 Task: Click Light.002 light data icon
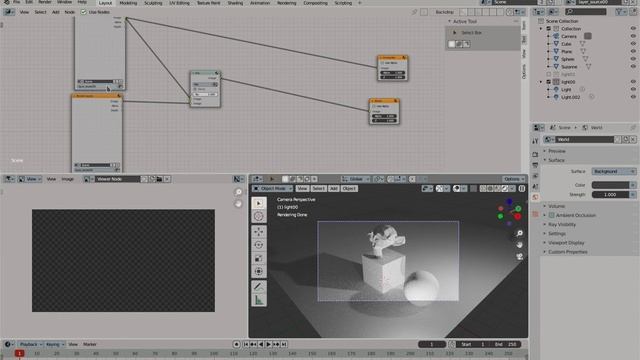tap(591, 97)
